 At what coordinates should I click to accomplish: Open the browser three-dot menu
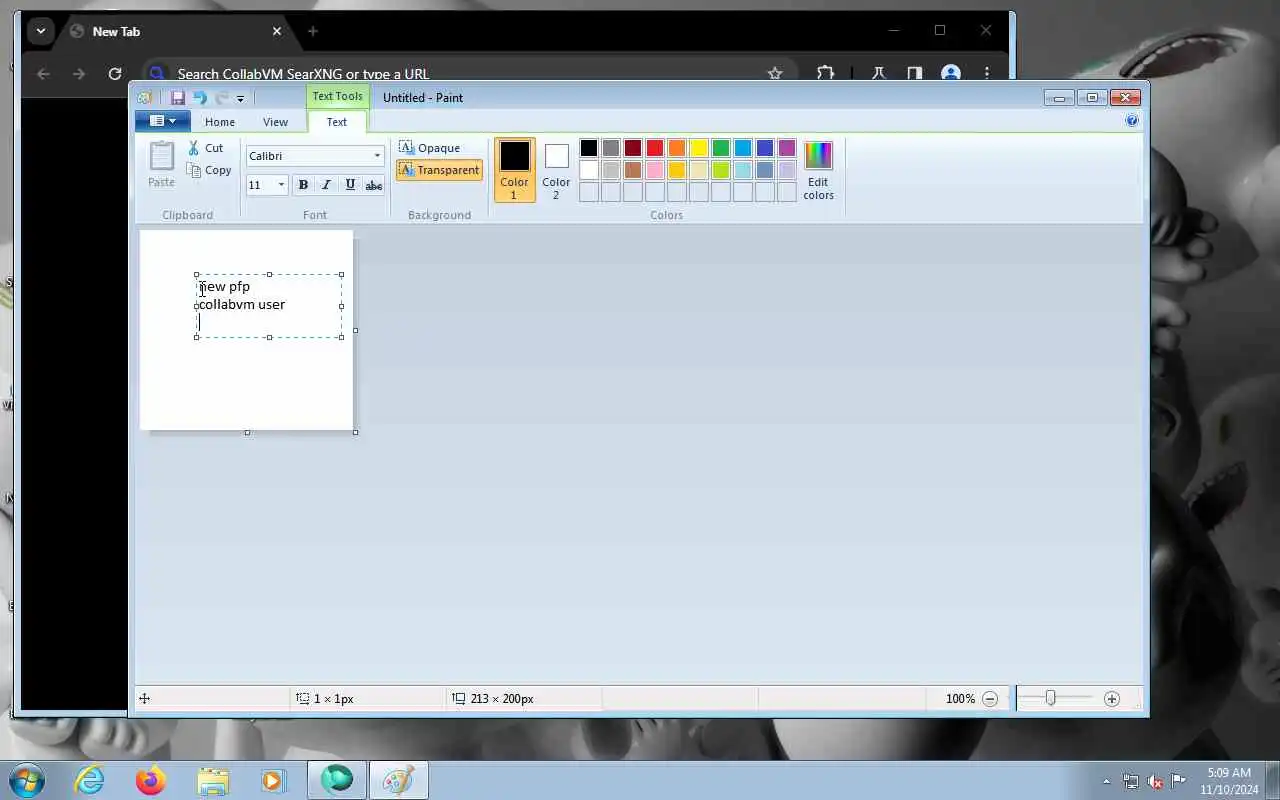(x=987, y=74)
